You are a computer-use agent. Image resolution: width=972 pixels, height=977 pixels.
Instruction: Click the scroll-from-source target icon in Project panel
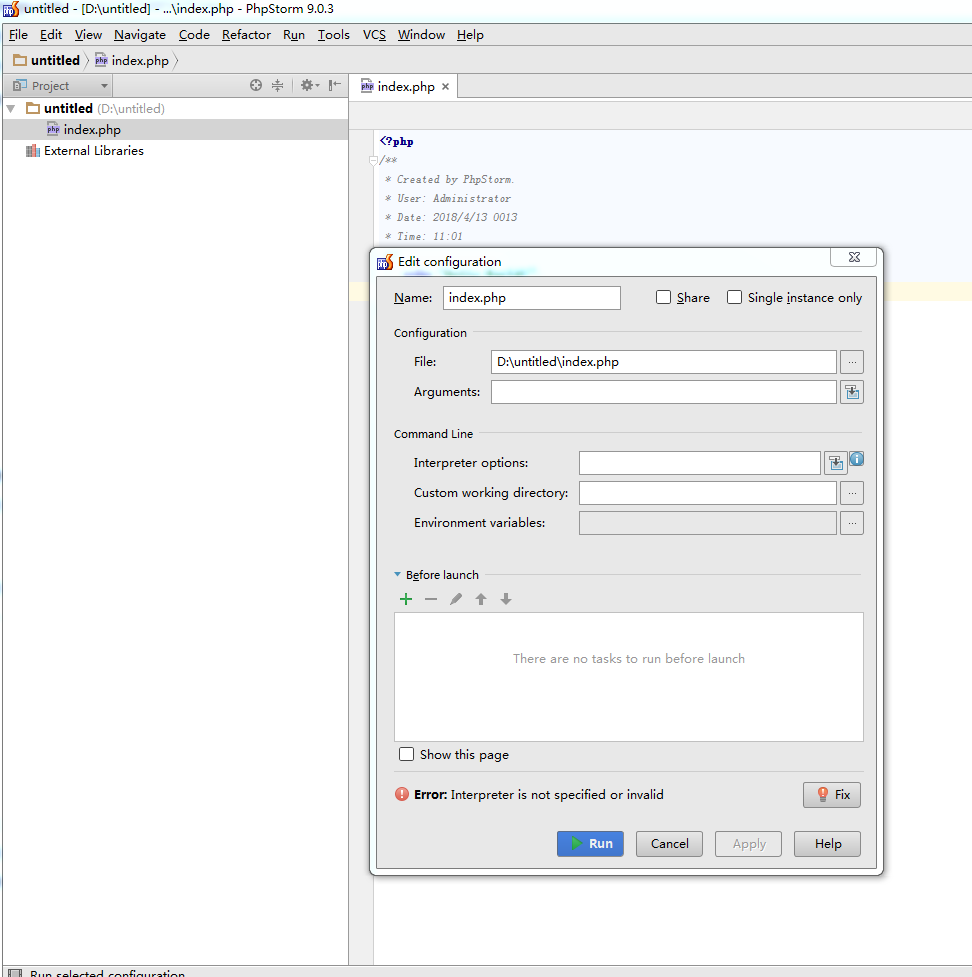(x=255, y=85)
